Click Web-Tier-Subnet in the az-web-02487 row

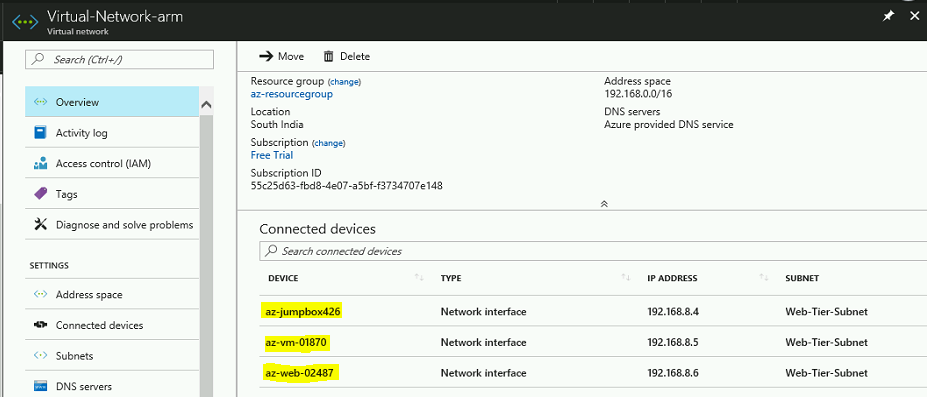point(826,373)
